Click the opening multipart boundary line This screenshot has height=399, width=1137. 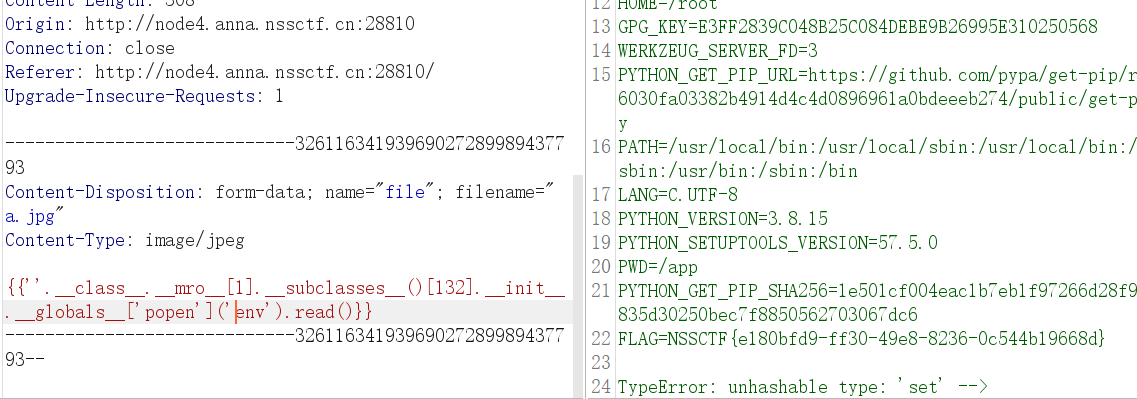(284, 156)
